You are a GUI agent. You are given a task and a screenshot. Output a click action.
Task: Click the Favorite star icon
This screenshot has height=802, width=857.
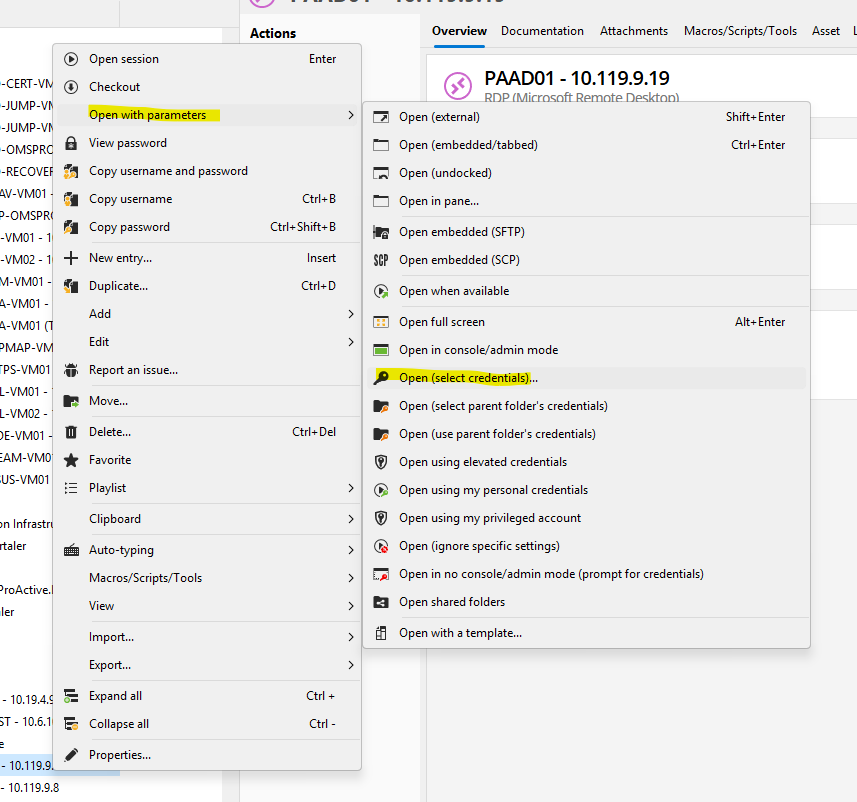(x=71, y=460)
